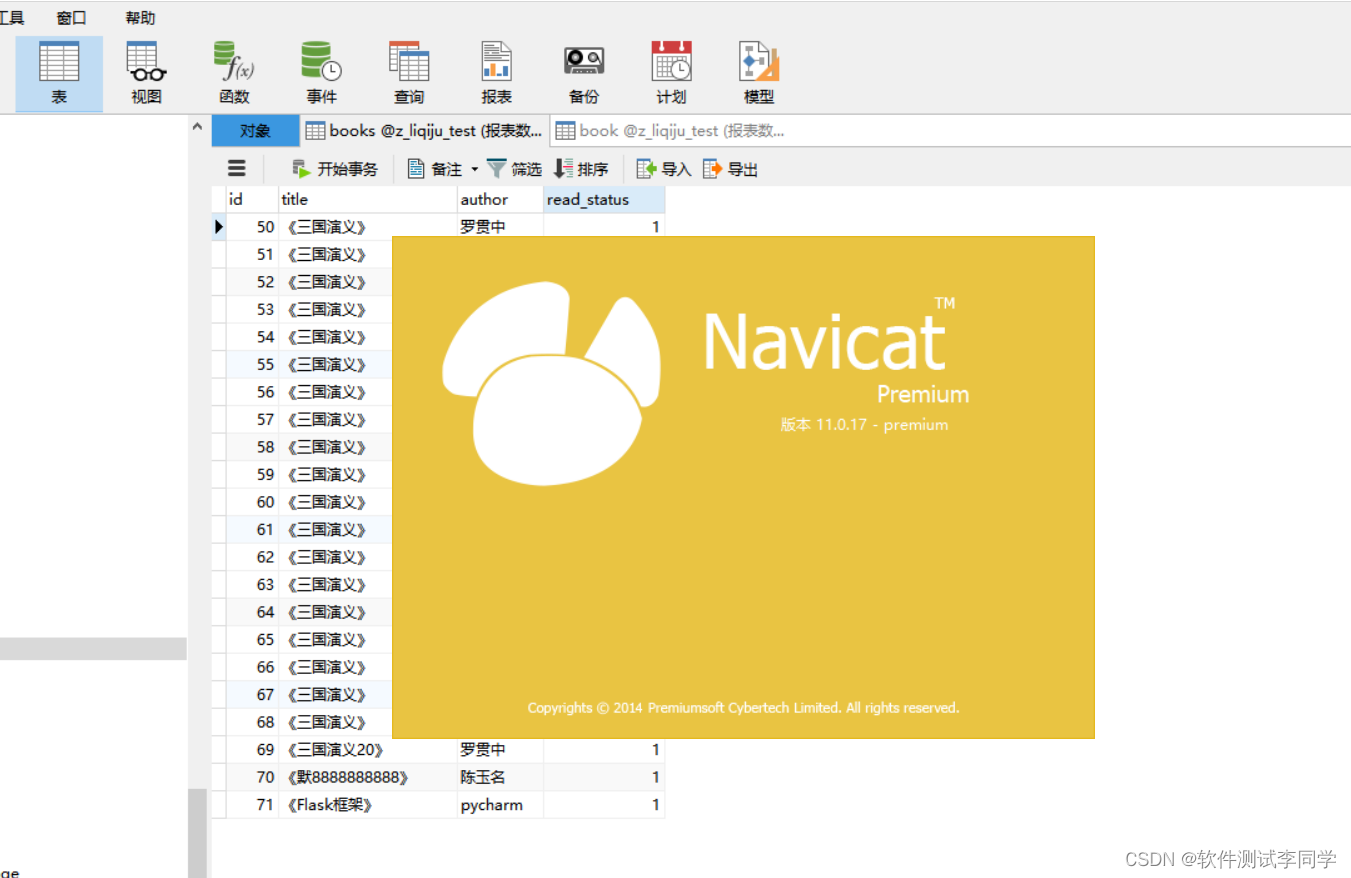
Task: Click the 导入 (Import) toolbar button
Action: (x=665, y=169)
